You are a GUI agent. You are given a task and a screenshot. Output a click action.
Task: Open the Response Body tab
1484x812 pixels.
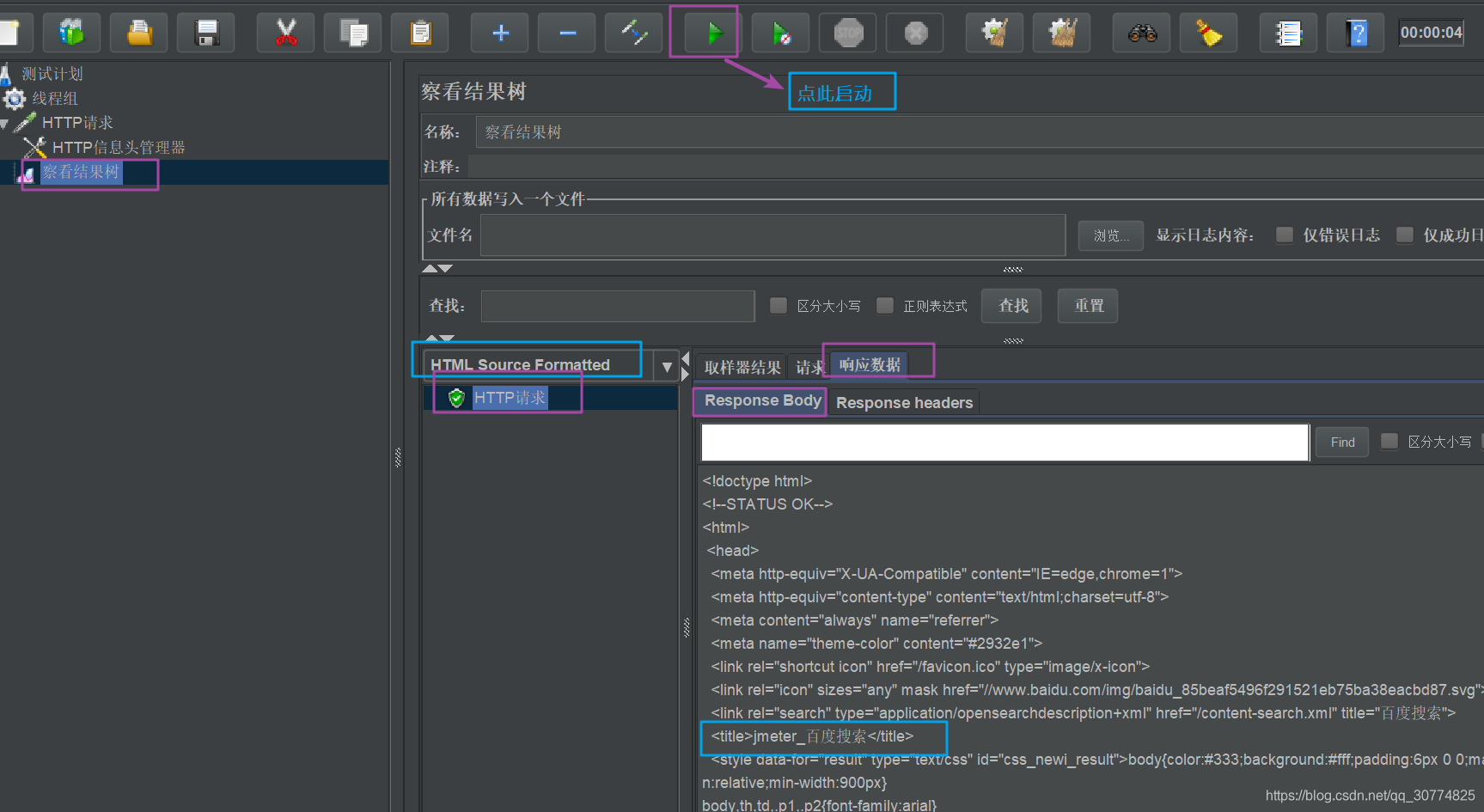pos(762,400)
